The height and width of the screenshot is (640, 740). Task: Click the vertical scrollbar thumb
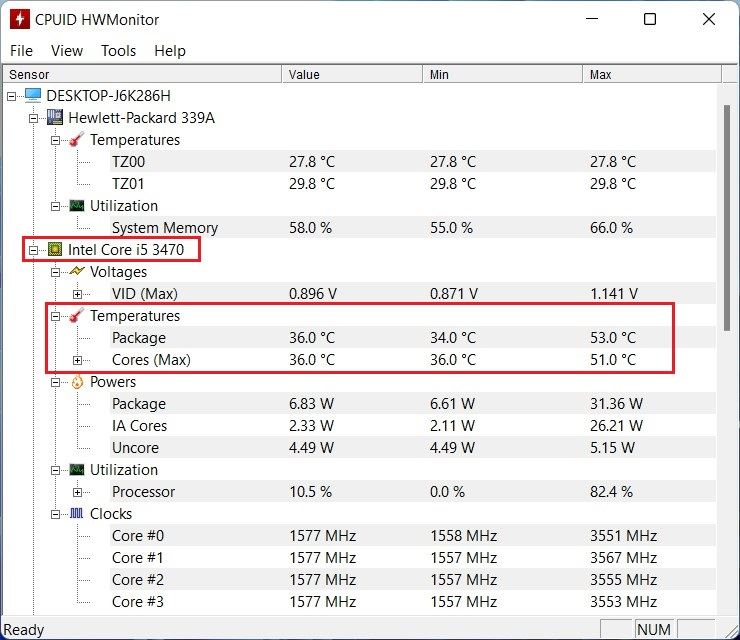[x=727, y=217]
